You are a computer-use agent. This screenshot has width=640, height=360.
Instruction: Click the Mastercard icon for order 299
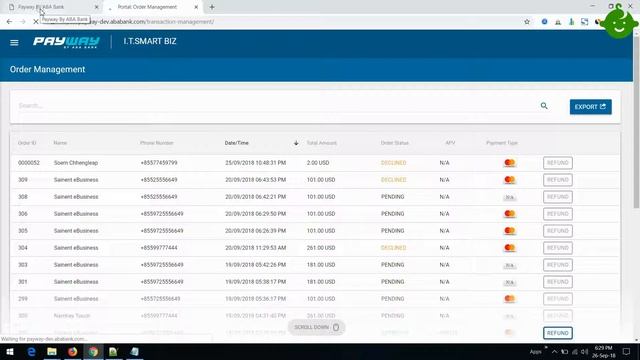tap(509, 299)
